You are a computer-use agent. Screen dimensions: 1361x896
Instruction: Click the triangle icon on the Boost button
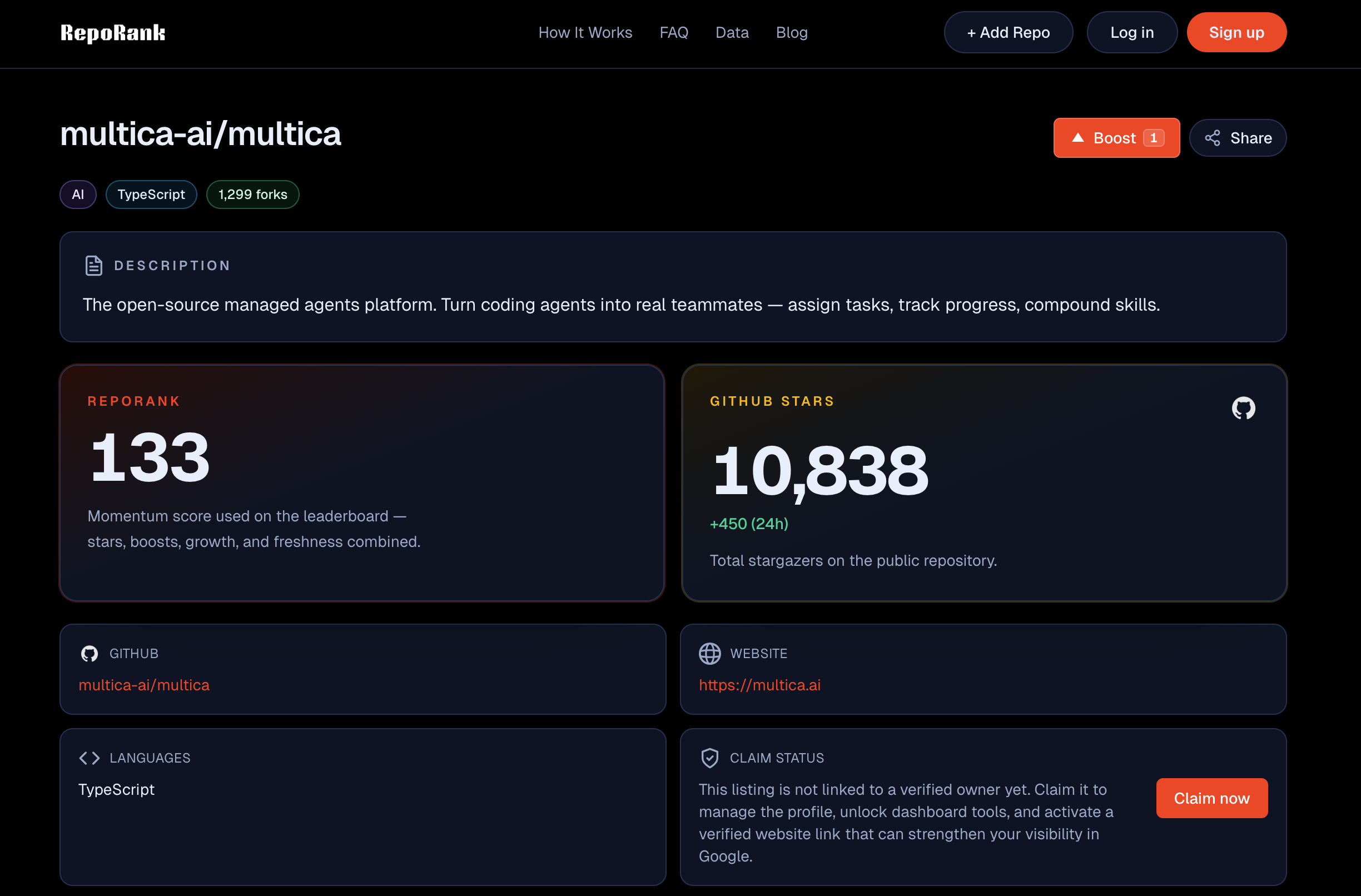(x=1079, y=137)
